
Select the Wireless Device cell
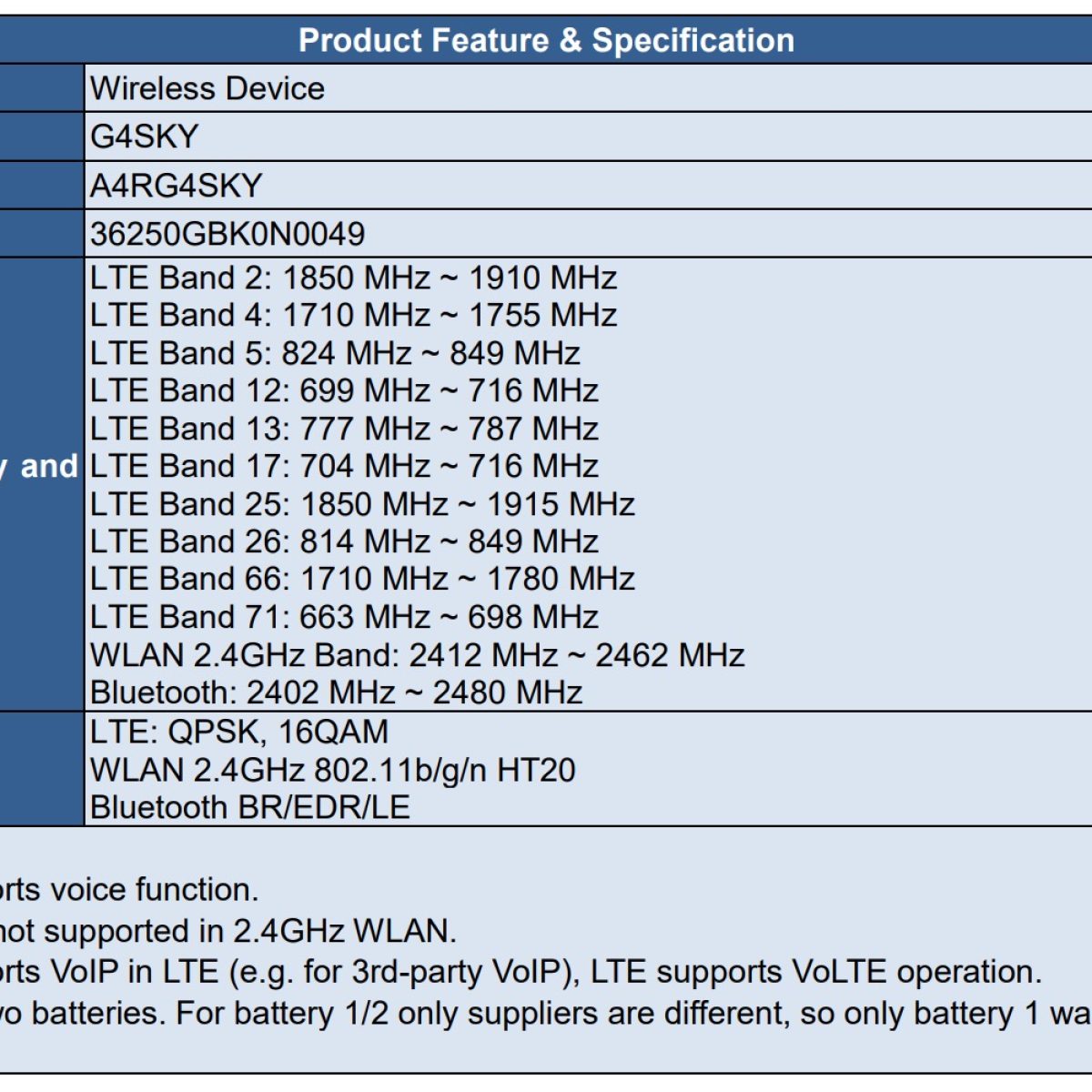[x=207, y=88]
